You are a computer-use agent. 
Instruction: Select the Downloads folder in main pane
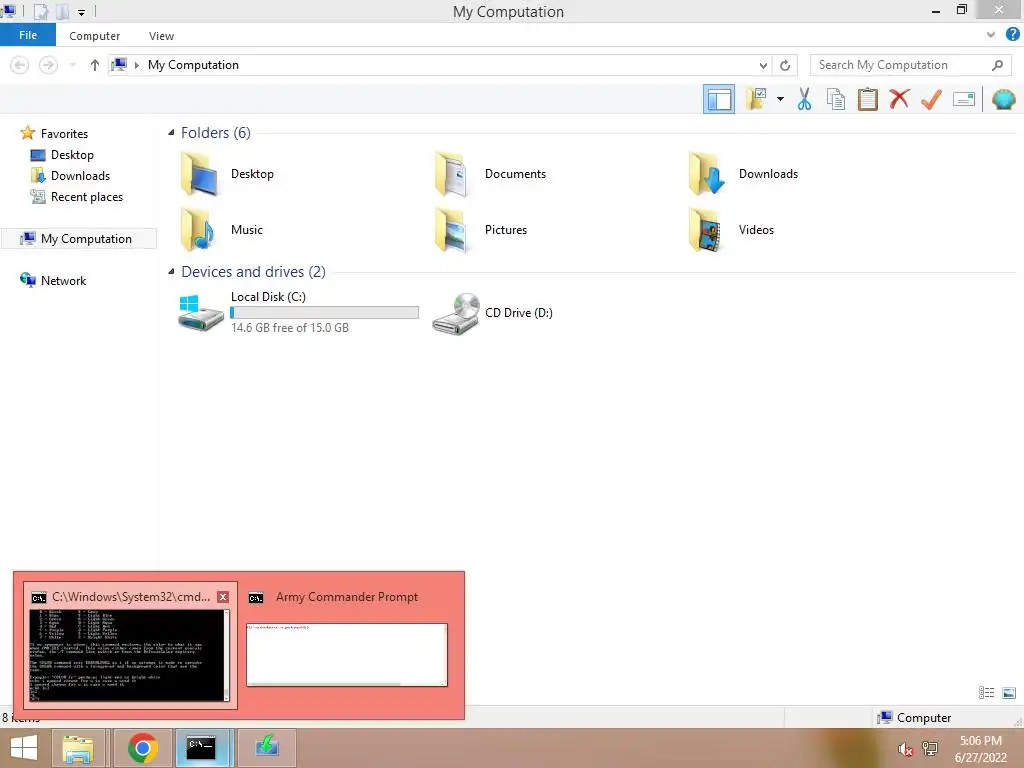tap(743, 174)
